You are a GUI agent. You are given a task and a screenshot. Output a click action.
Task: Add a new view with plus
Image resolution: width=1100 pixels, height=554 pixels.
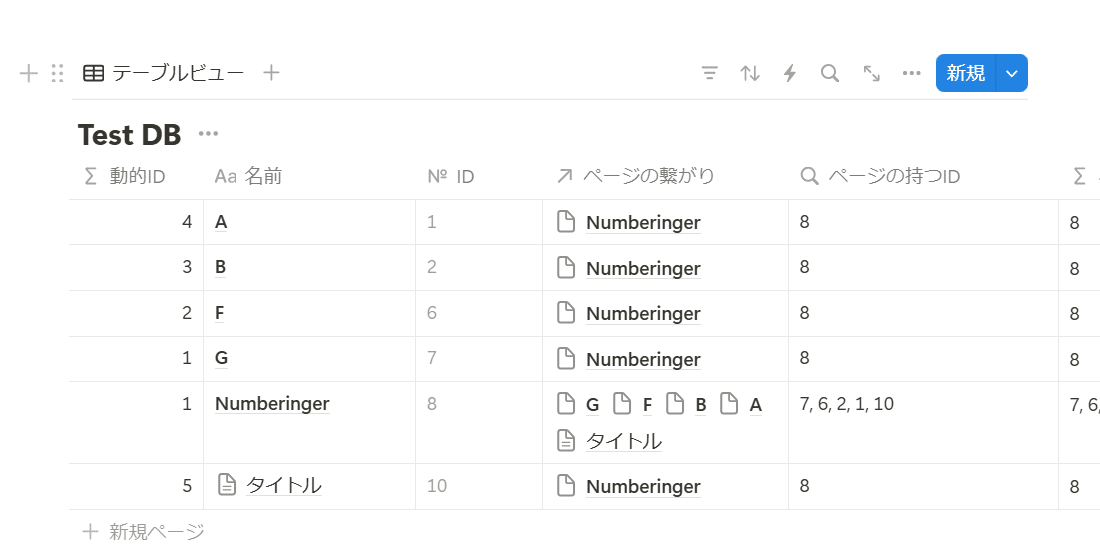click(x=271, y=72)
